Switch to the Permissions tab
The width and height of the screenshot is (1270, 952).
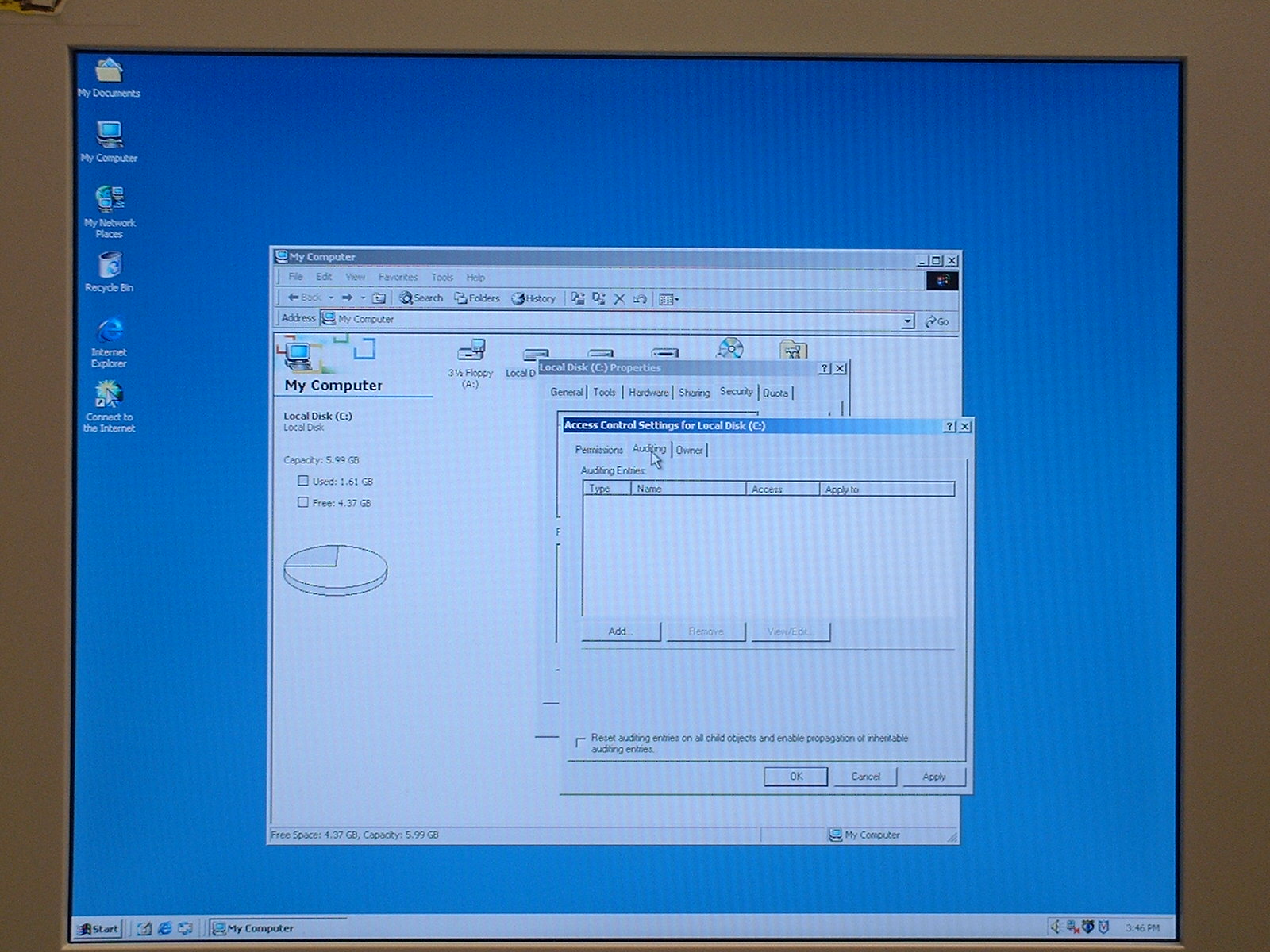(x=598, y=450)
